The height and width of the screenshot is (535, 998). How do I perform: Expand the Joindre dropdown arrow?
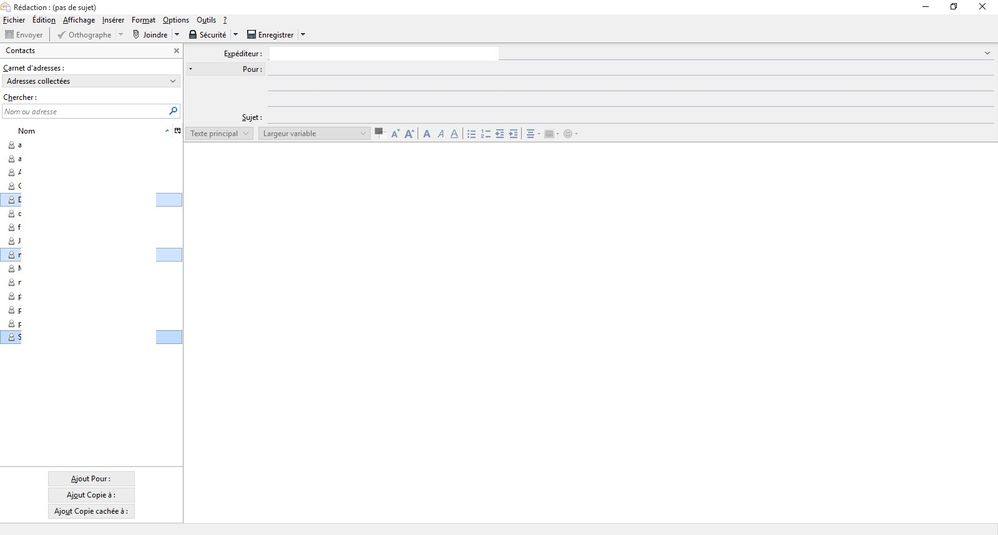(177, 35)
